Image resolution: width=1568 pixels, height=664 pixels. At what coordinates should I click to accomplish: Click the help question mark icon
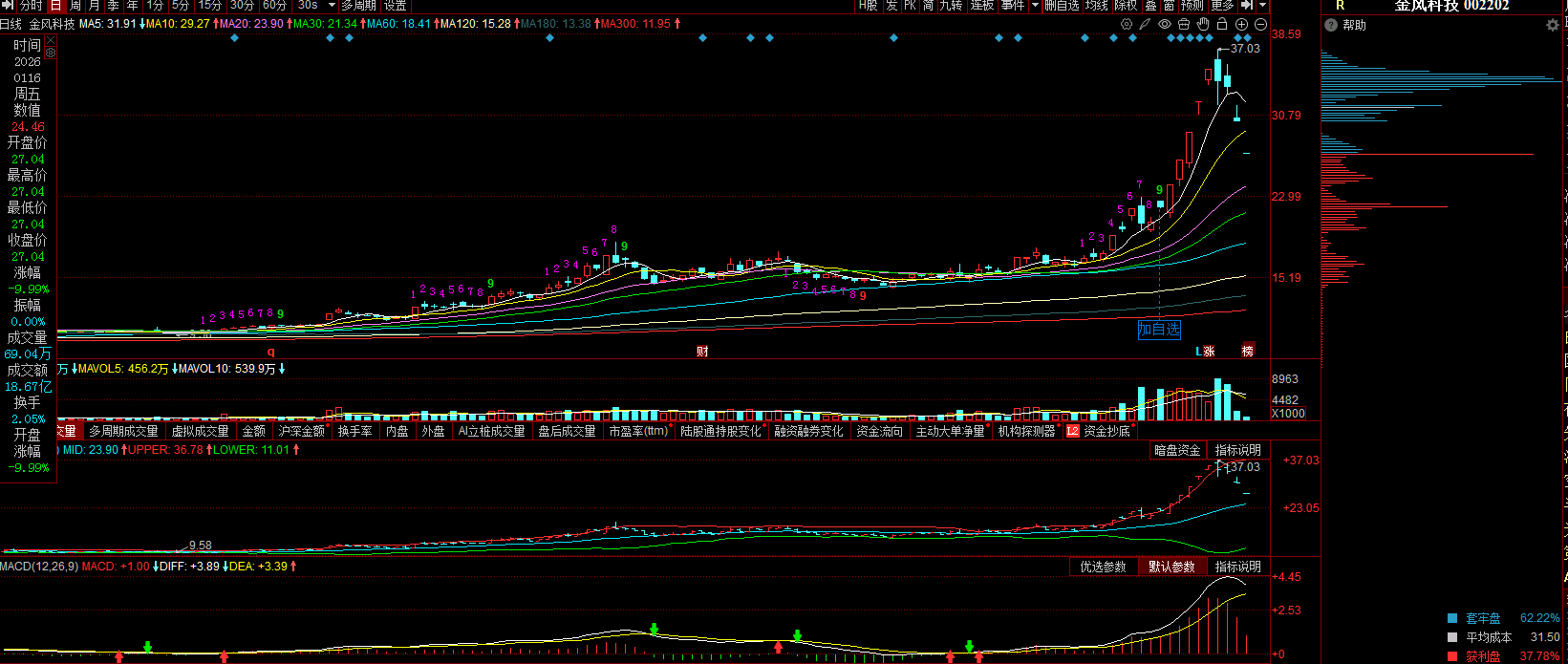pos(1330,25)
